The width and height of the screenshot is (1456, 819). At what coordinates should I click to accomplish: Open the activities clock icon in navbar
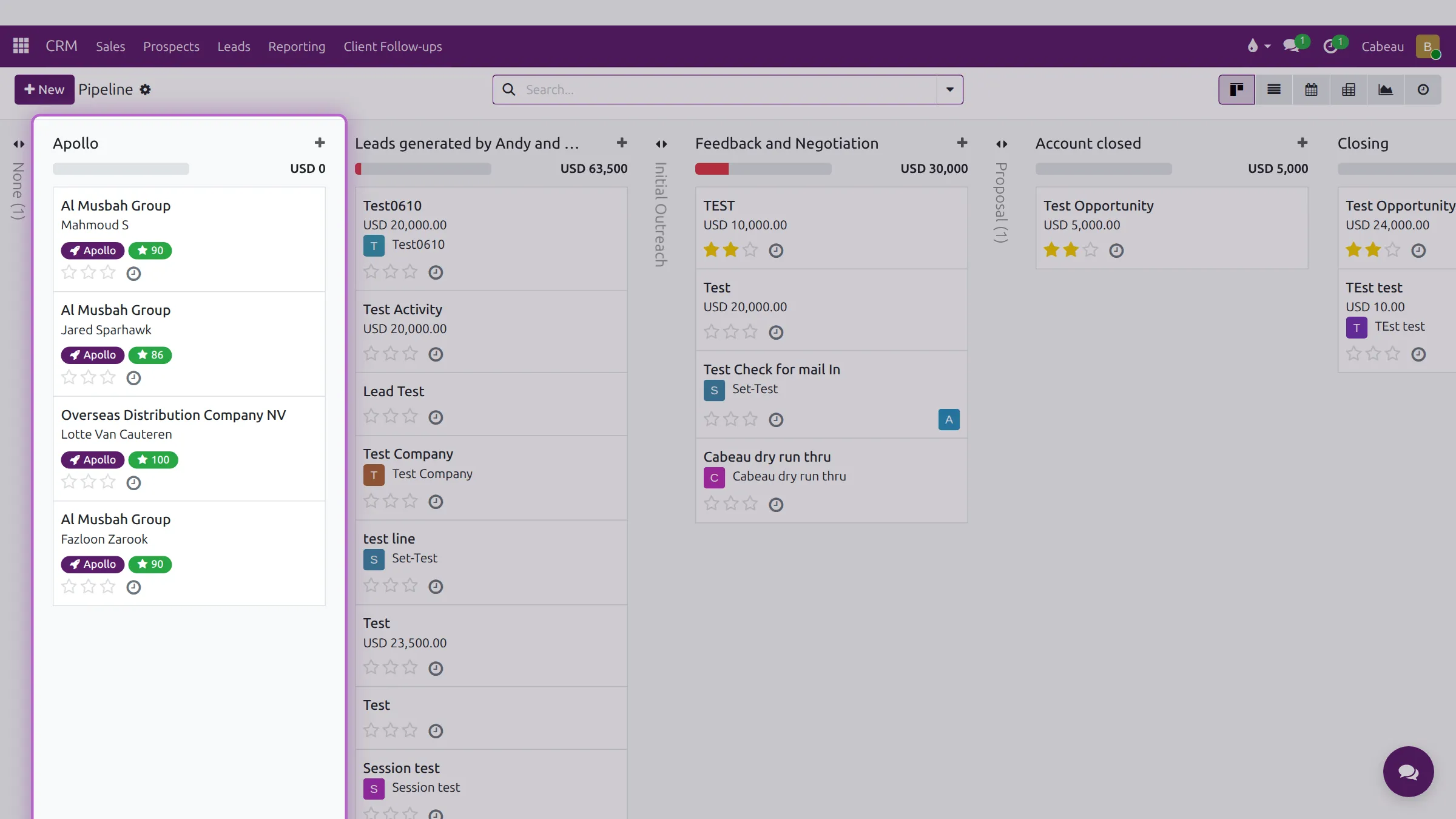coord(1332,45)
